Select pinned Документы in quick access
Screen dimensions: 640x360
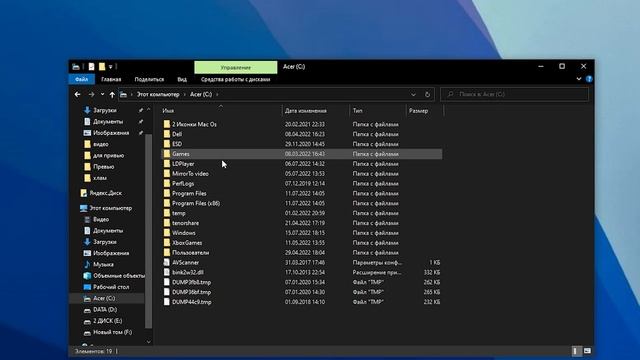(x=108, y=122)
